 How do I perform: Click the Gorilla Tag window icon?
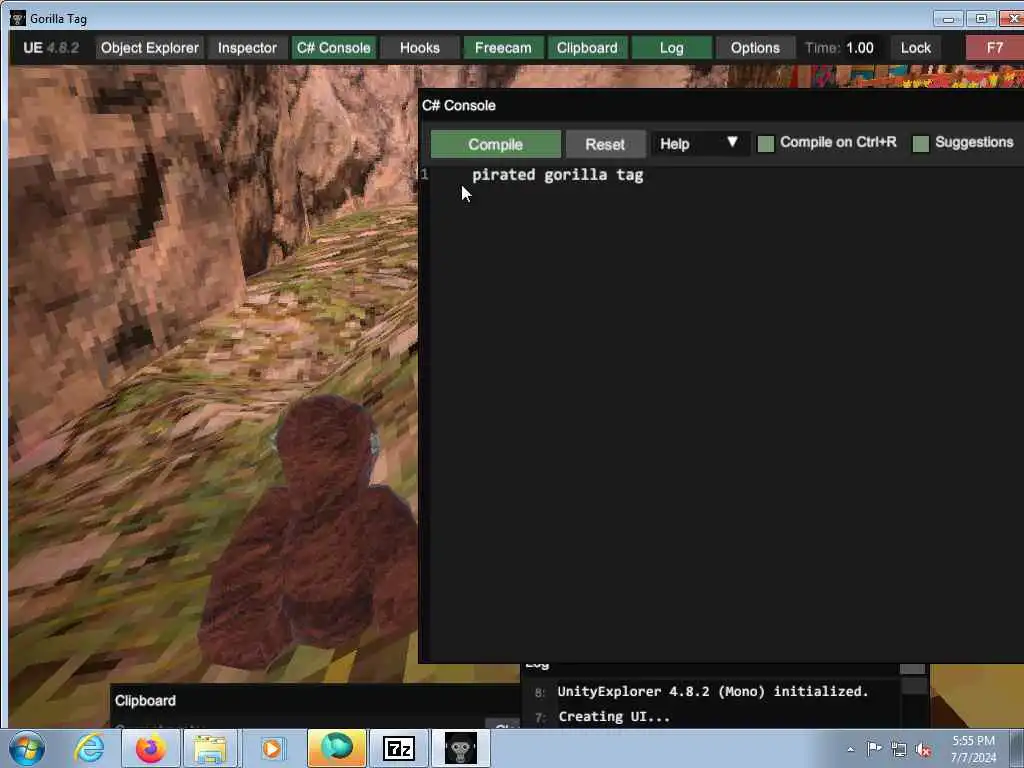(x=18, y=18)
